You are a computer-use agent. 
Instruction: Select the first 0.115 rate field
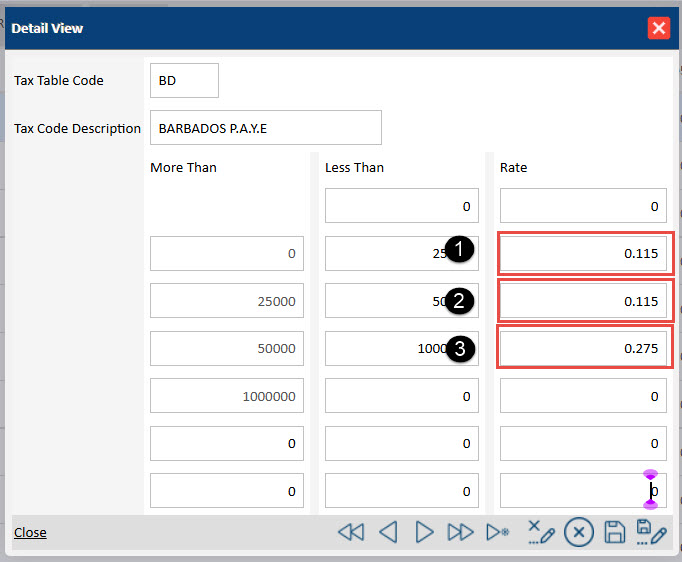[583, 254]
